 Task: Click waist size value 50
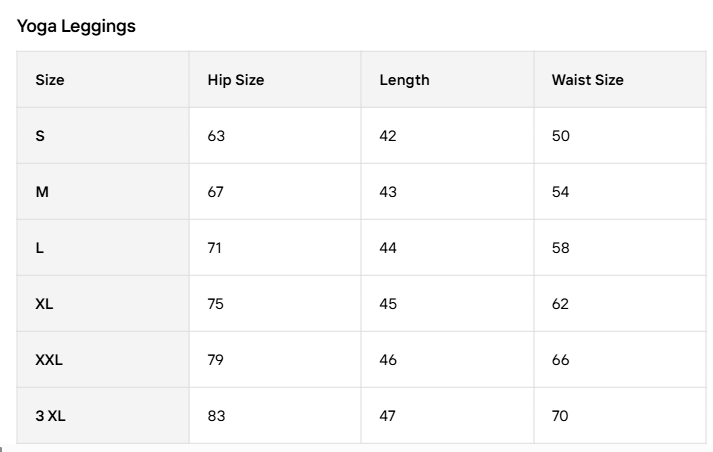coord(560,136)
